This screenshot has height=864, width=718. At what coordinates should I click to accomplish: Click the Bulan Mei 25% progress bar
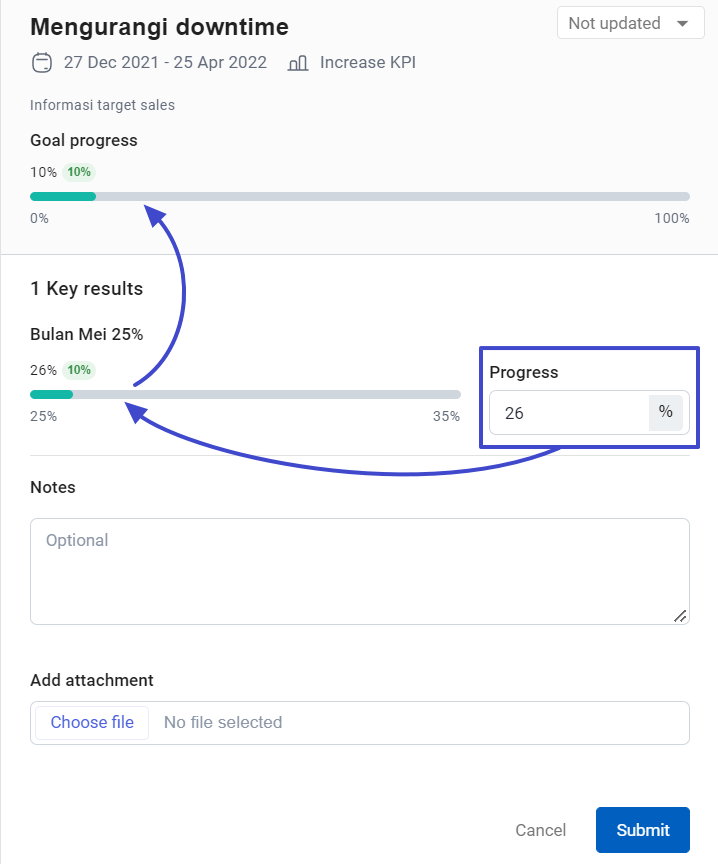click(x=245, y=394)
